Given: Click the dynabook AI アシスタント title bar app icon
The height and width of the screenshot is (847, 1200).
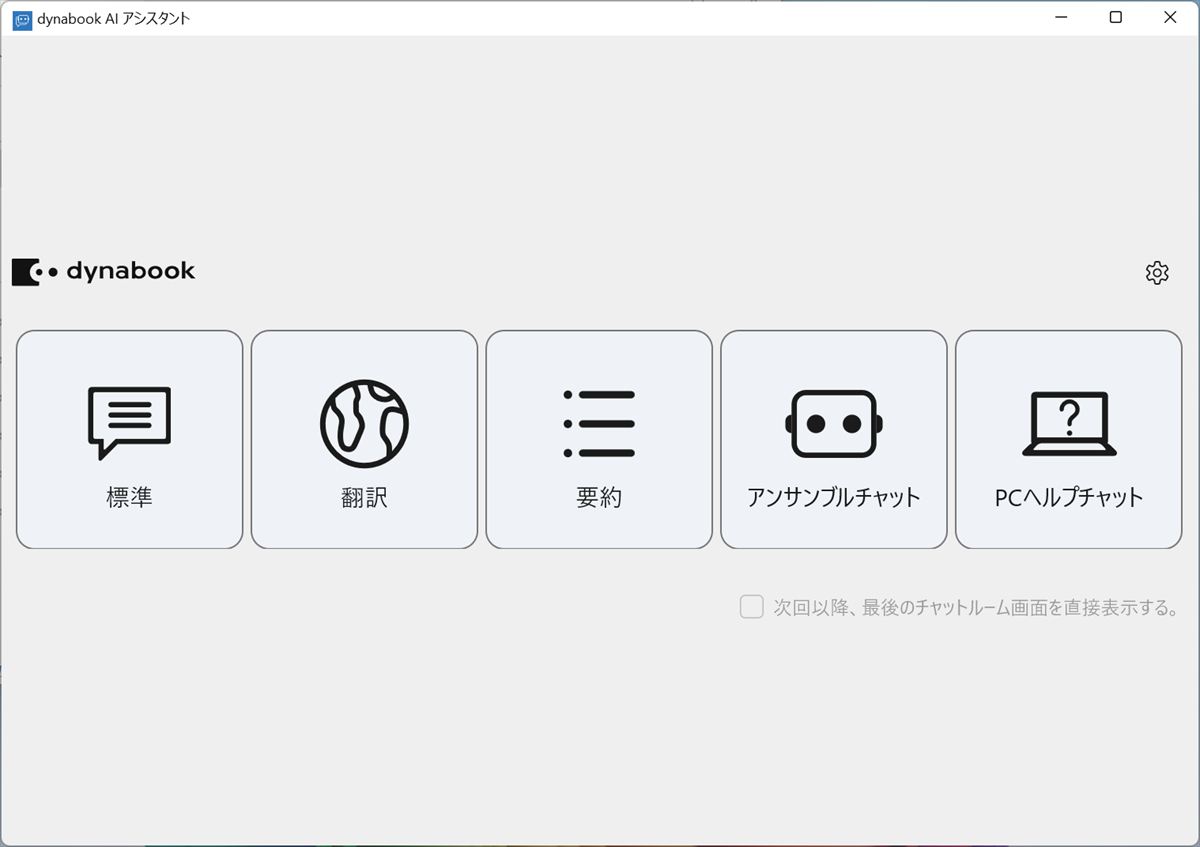Looking at the screenshot, I should [22, 19].
